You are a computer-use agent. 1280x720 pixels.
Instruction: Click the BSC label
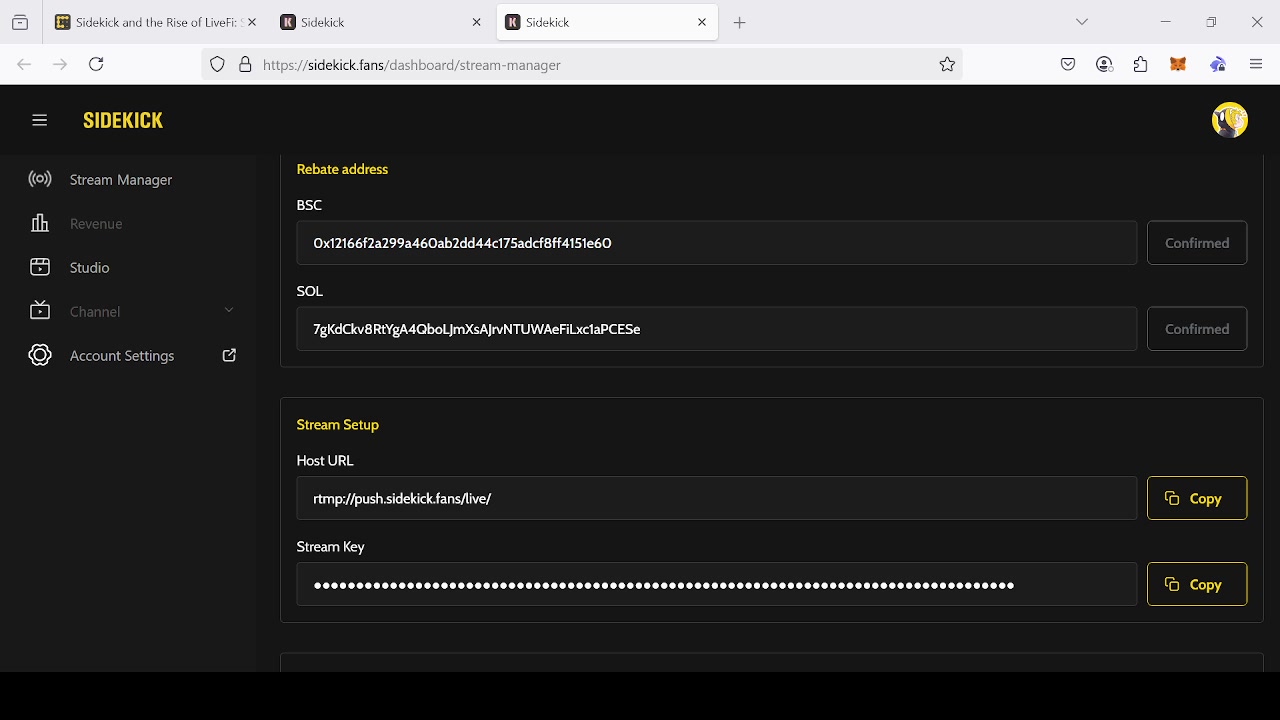tap(309, 205)
